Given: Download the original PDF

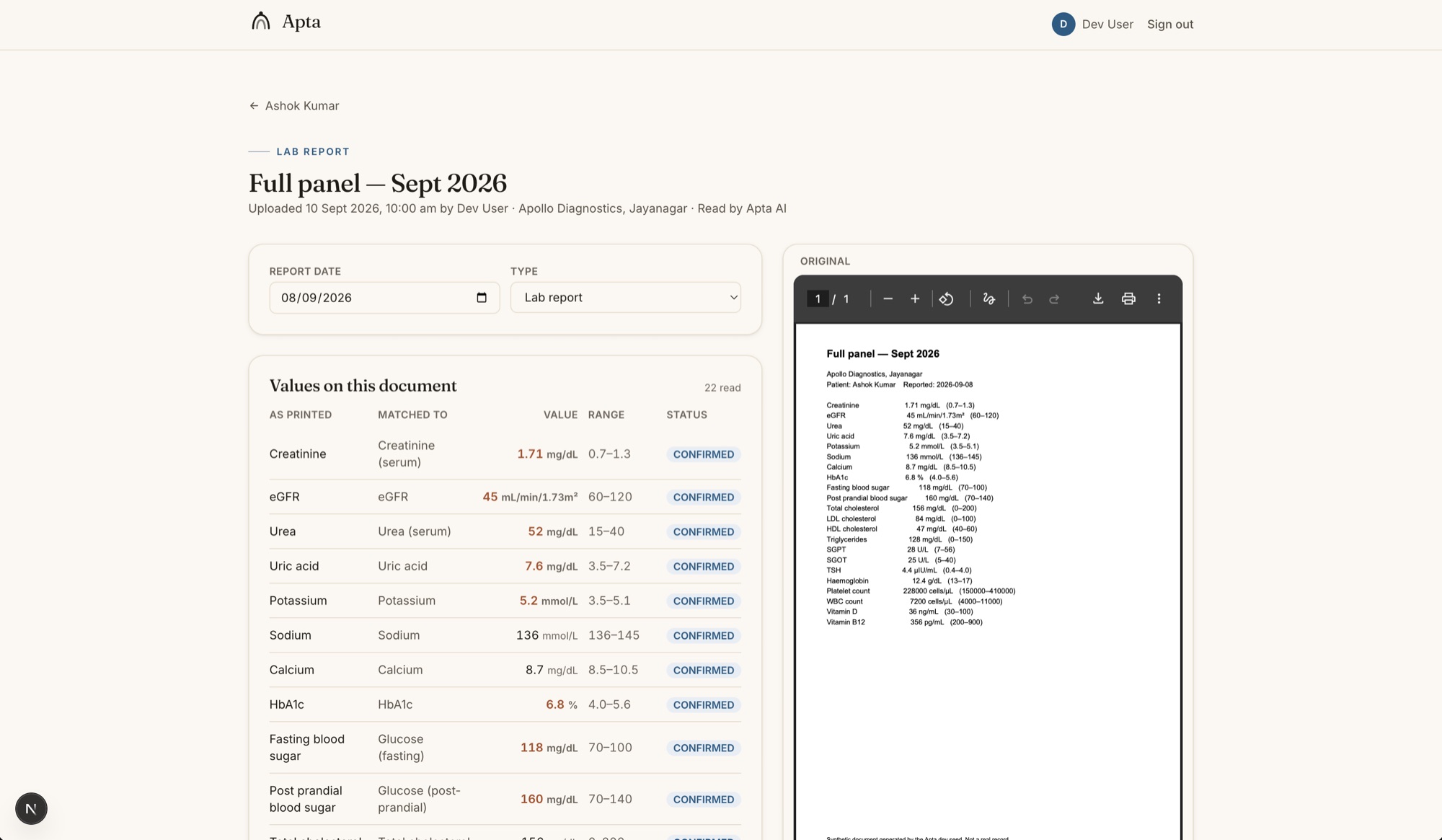Looking at the screenshot, I should (x=1097, y=299).
